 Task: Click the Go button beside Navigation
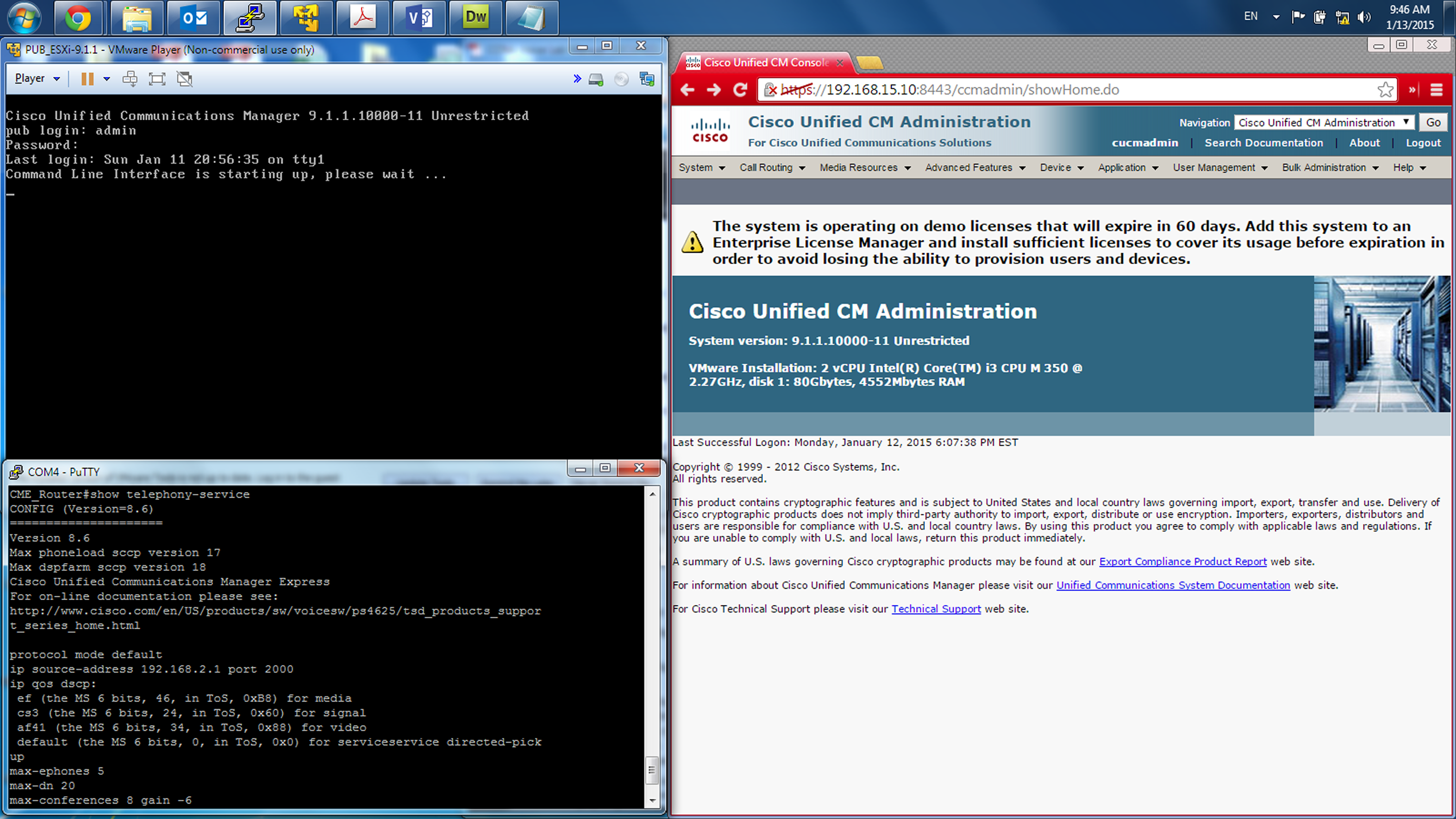pyautogui.click(x=1433, y=123)
